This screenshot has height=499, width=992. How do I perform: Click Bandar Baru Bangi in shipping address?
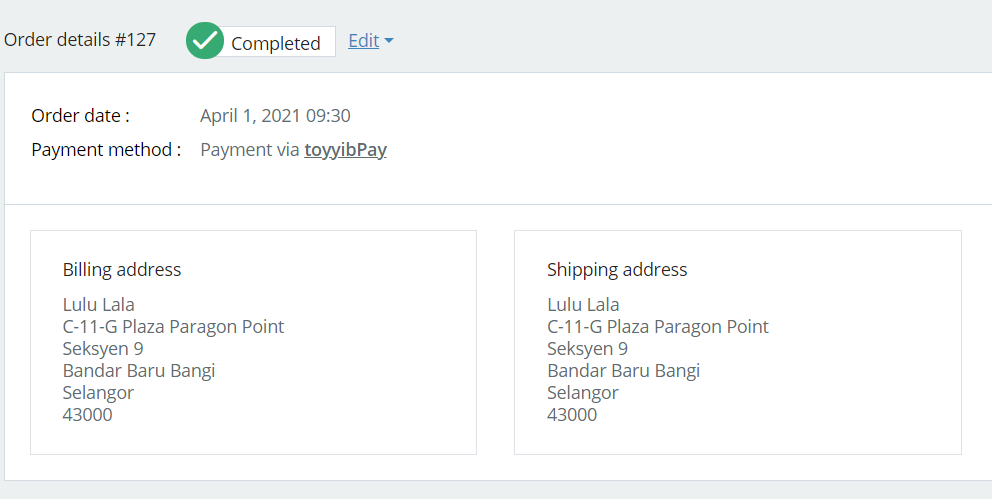(624, 371)
